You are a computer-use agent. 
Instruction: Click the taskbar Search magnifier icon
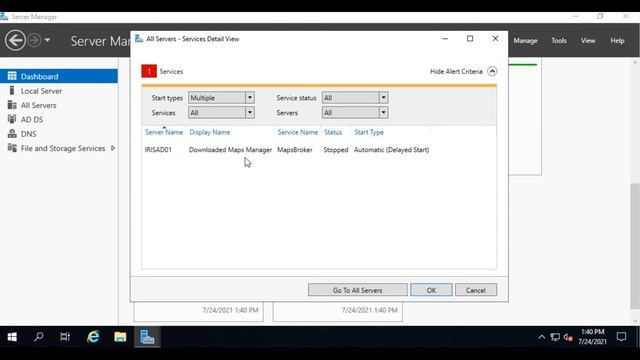(39, 337)
